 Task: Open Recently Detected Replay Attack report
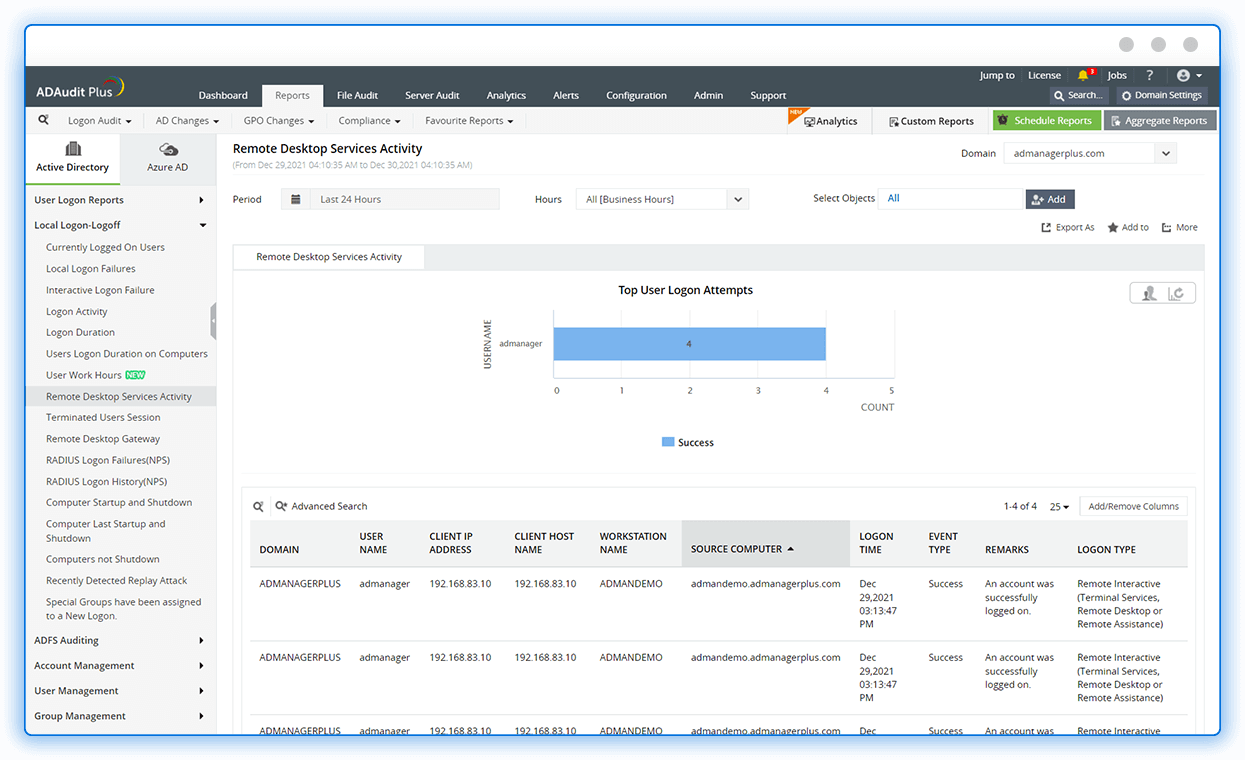[117, 580]
